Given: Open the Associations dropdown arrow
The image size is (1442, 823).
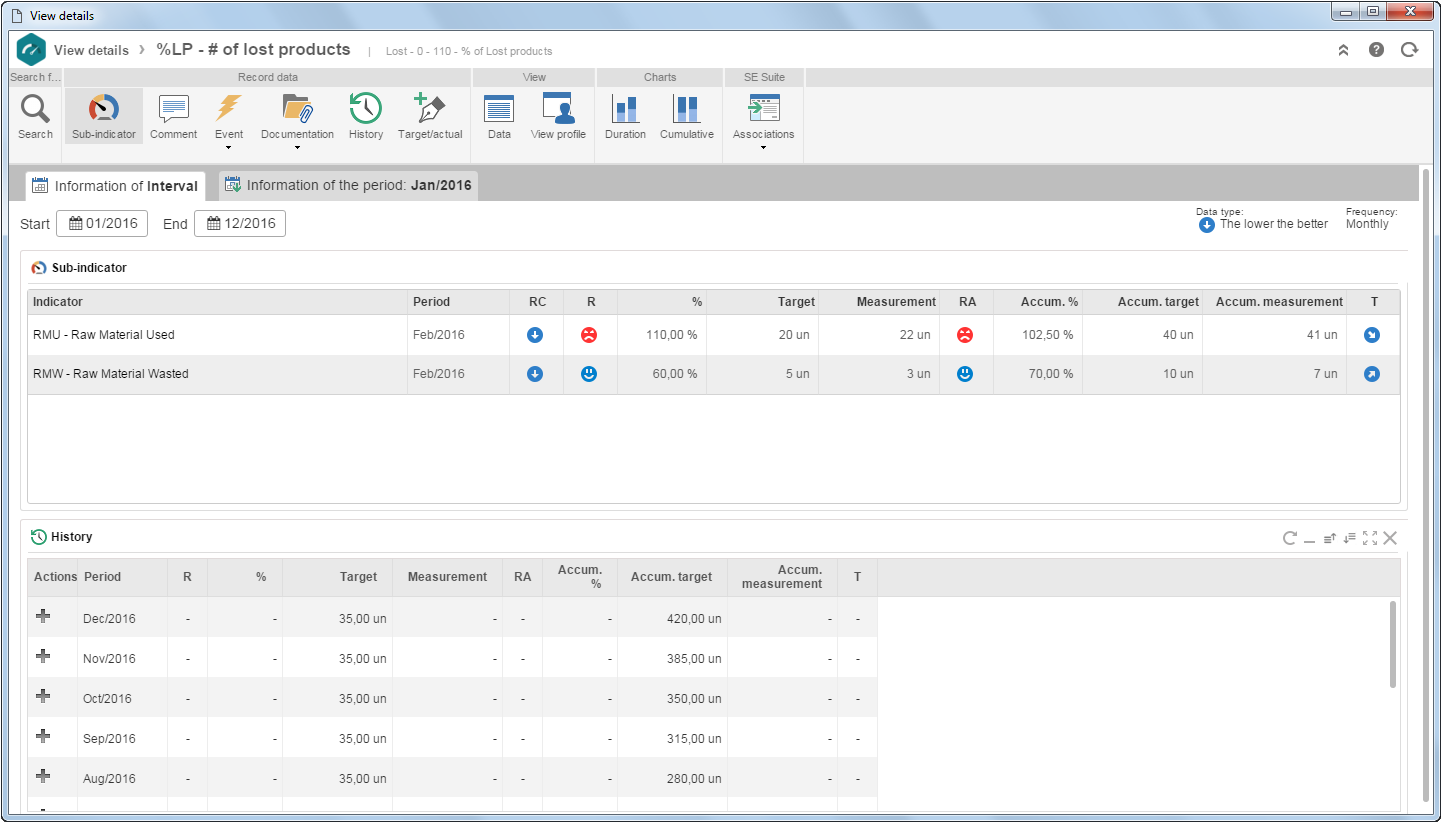Looking at the screenshot, I should point(764,148).
